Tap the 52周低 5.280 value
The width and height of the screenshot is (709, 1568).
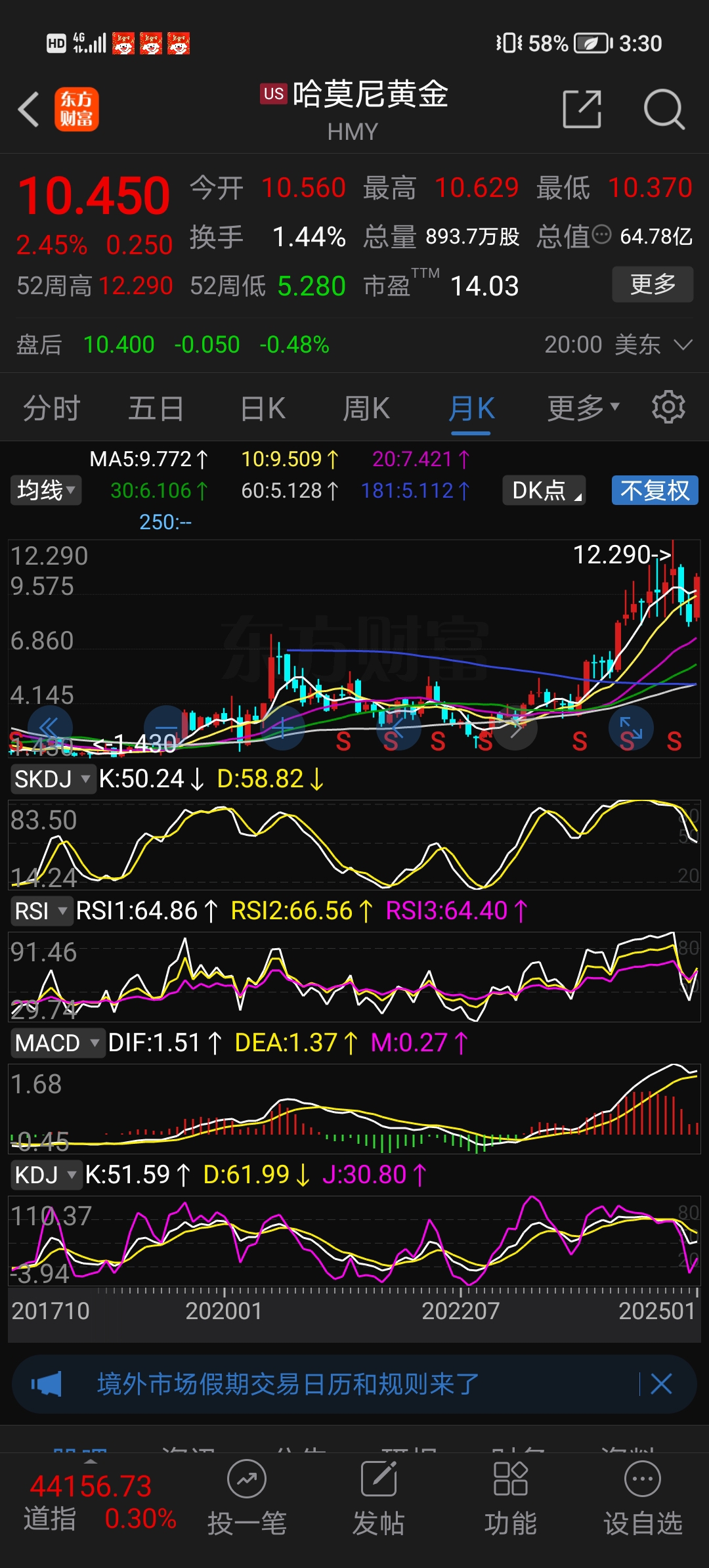(x=311, y=286)
